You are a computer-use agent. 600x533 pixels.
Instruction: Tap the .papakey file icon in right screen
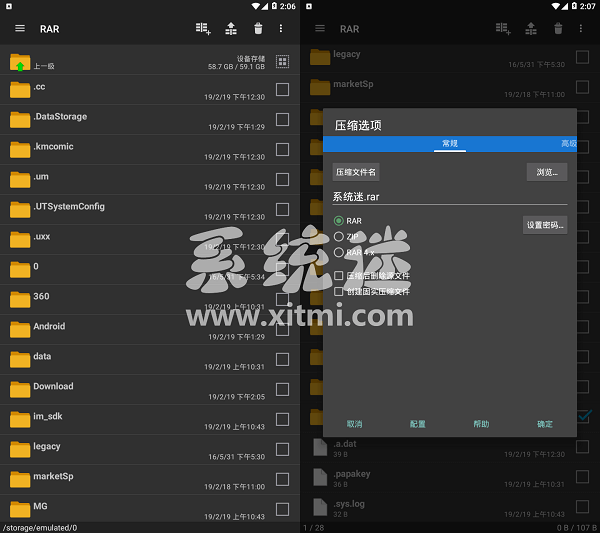320,477
